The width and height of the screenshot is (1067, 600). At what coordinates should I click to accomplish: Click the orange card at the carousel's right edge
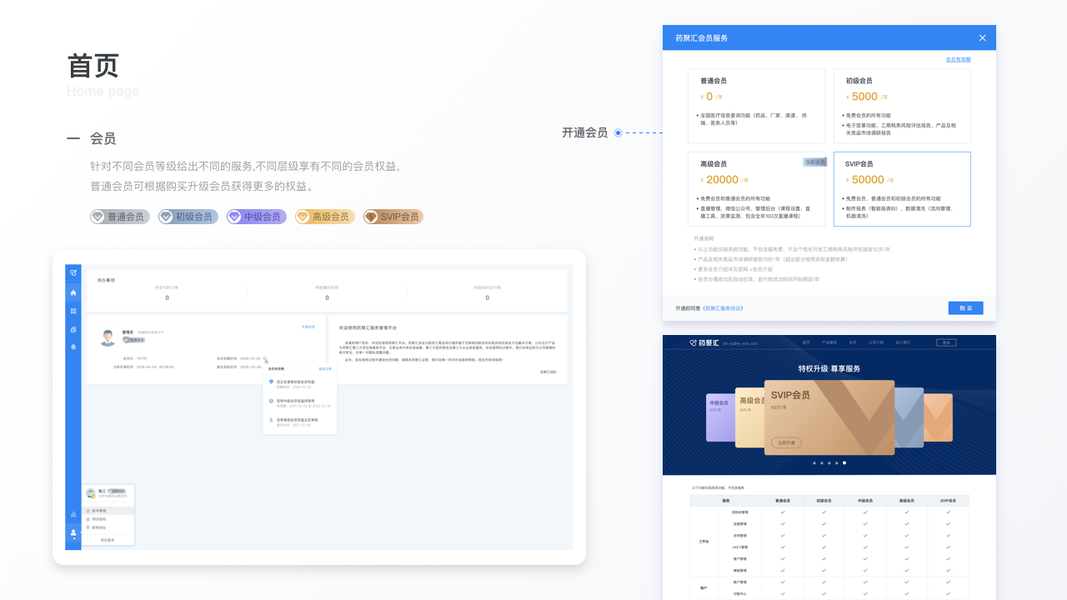click(938, 417)
